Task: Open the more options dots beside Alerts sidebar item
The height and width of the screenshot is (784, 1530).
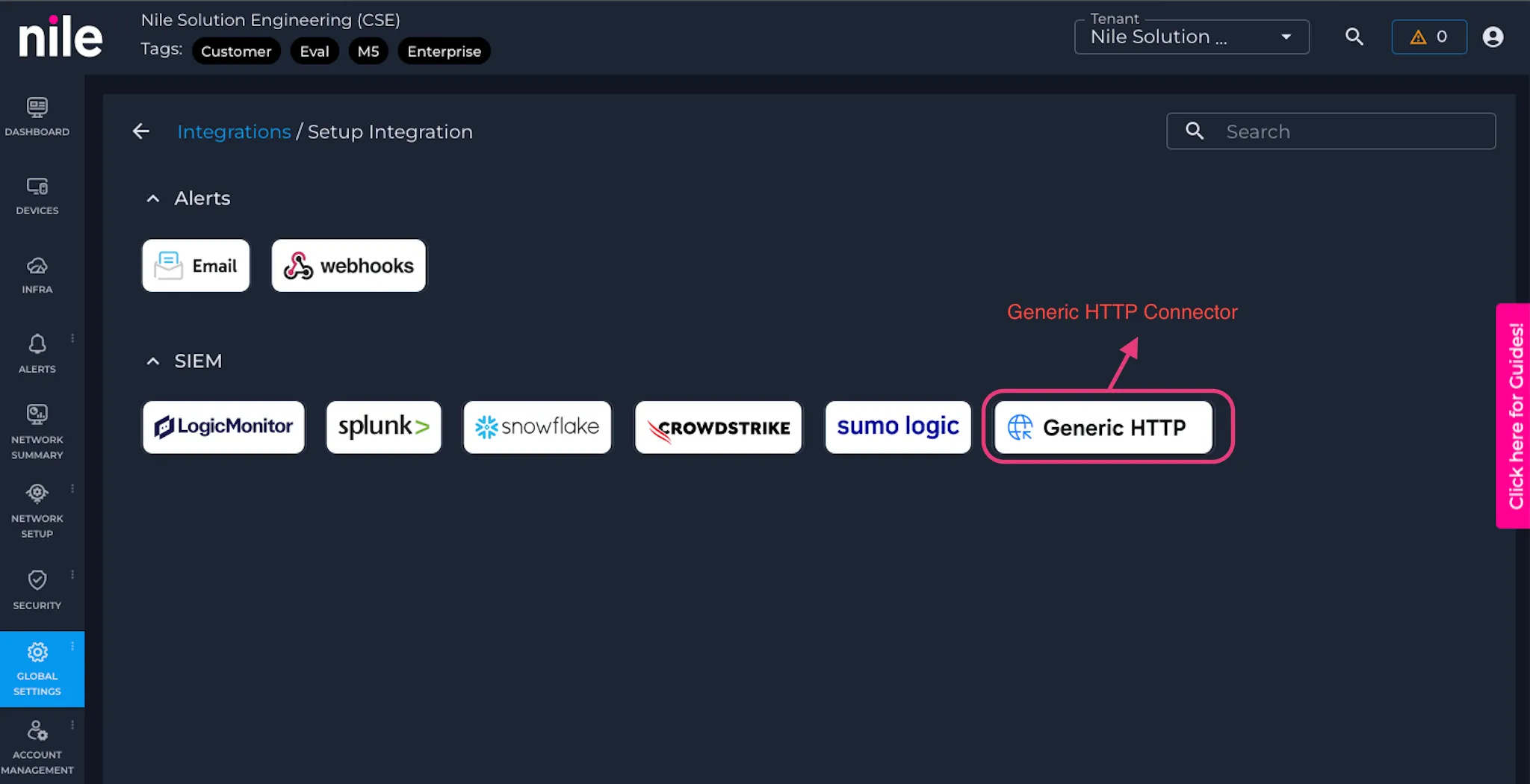Action: [72, 338]
